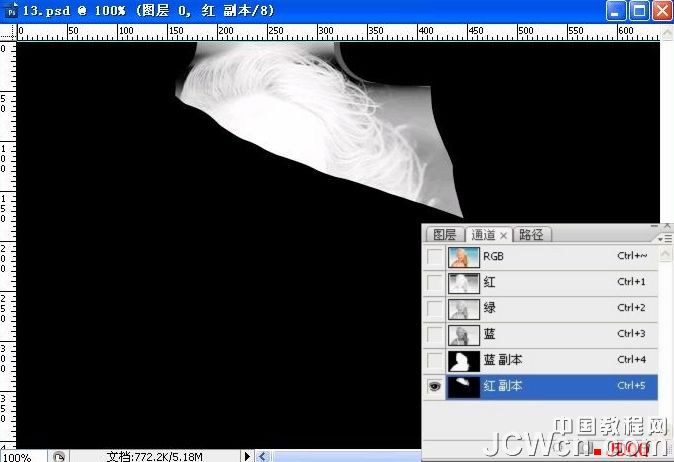Click the status bar preview icon
The height and width of the screenshot is (462, 674).
[x=58, y=456]
